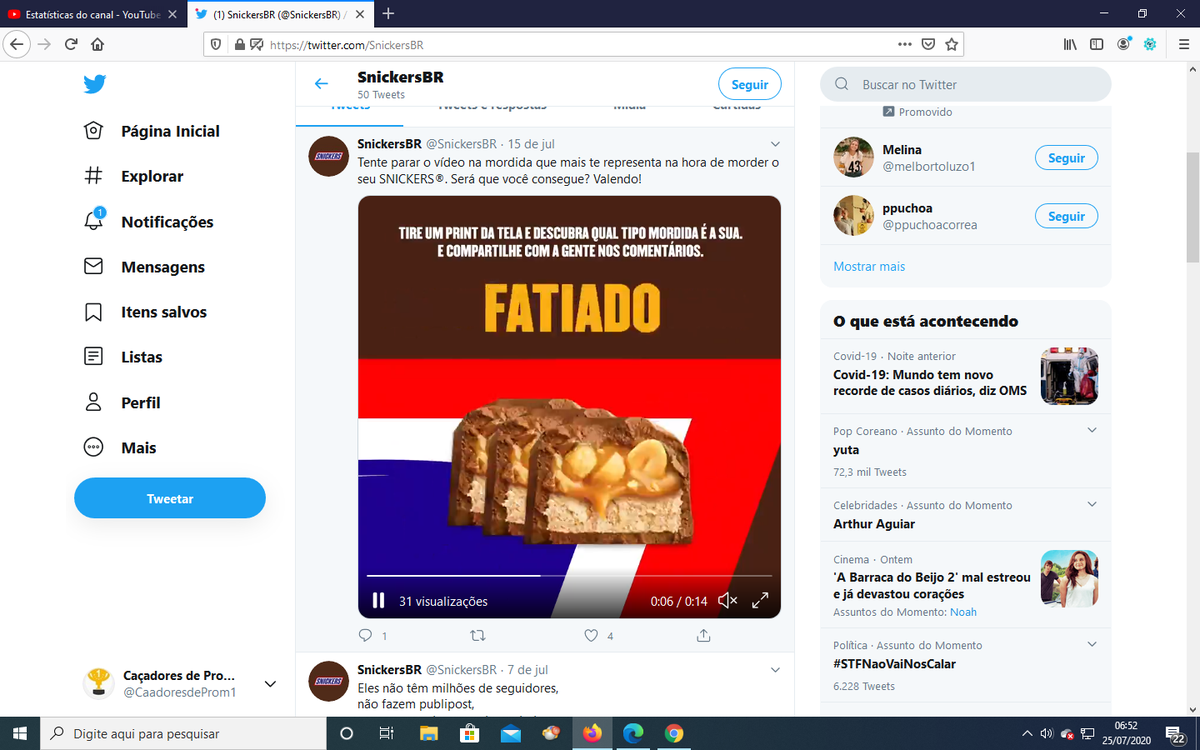Viewport: 1200px width, 750px height.
Task: Open the Caçadores de Prom account switcher
Action: point(180,684)
